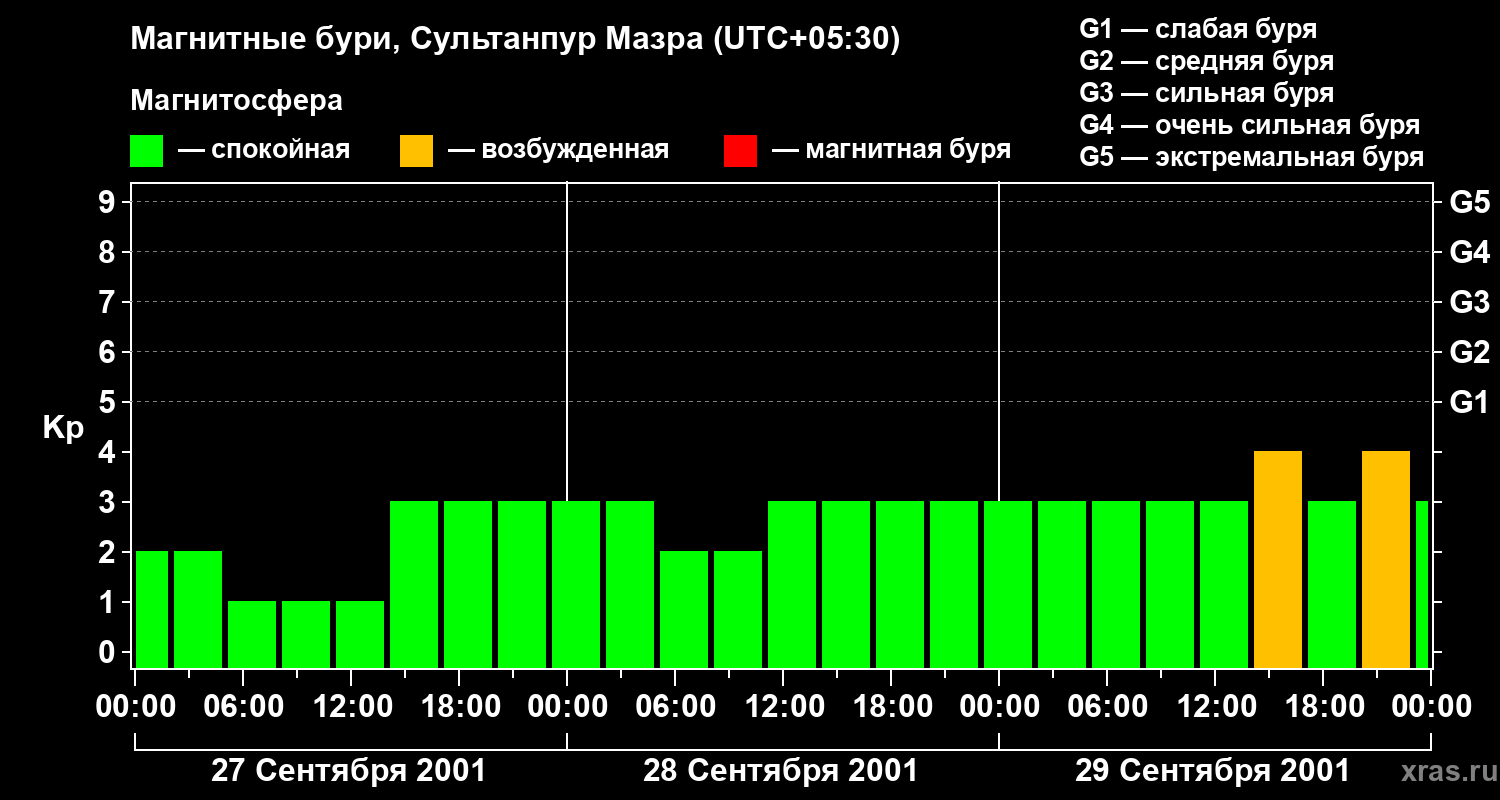Viewport: 1500px width, 800px height.
Task: Click the date label '27 Сентября 2001'
Action: (349, 771)
